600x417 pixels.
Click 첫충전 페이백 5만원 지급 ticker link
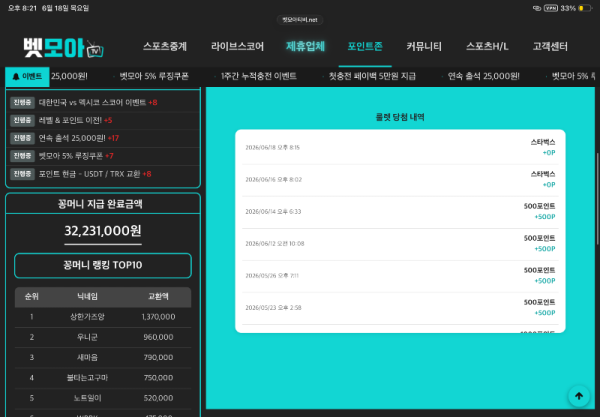[372, 76]
